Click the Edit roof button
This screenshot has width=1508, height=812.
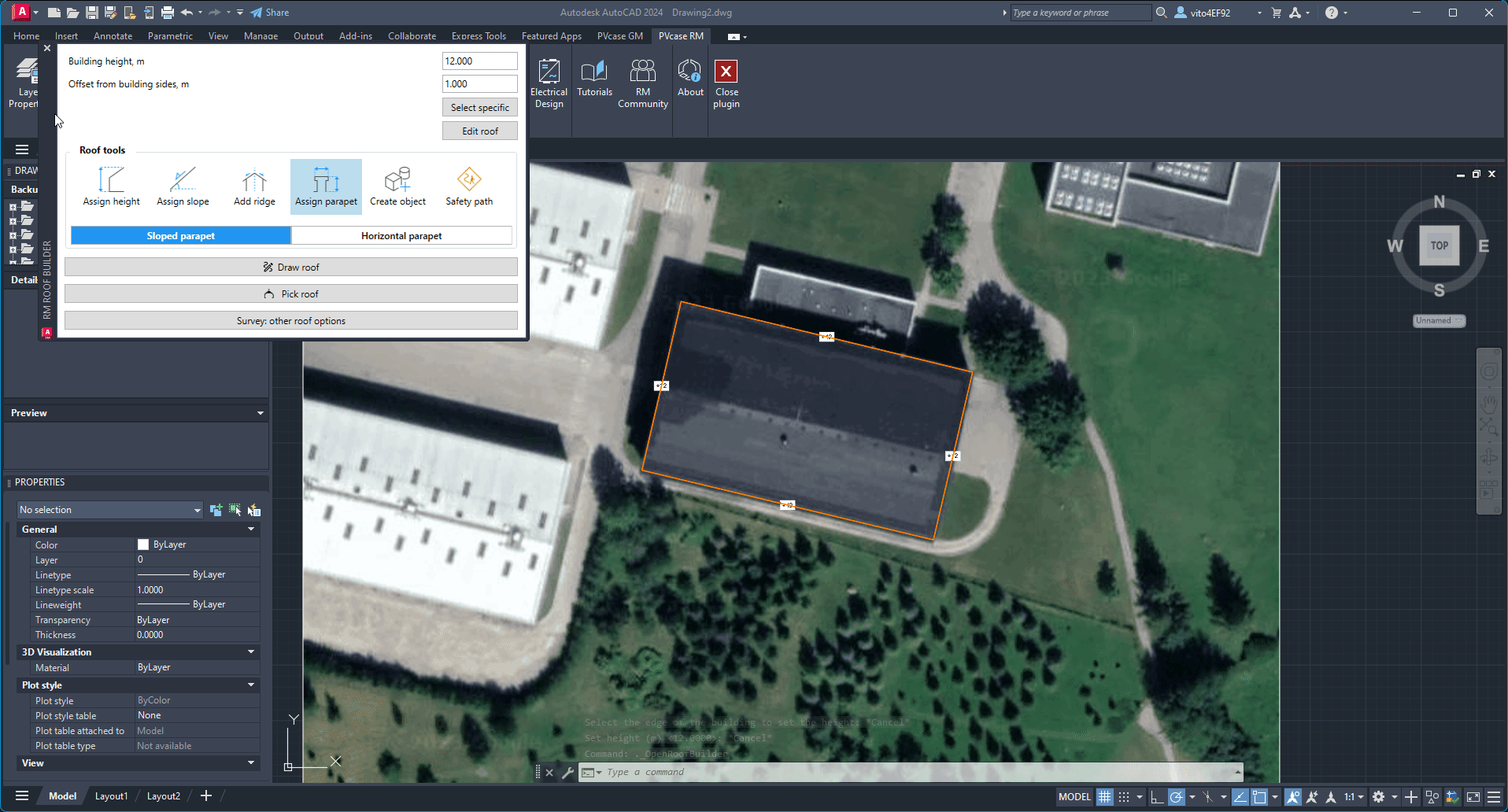(x=480, y=131)
